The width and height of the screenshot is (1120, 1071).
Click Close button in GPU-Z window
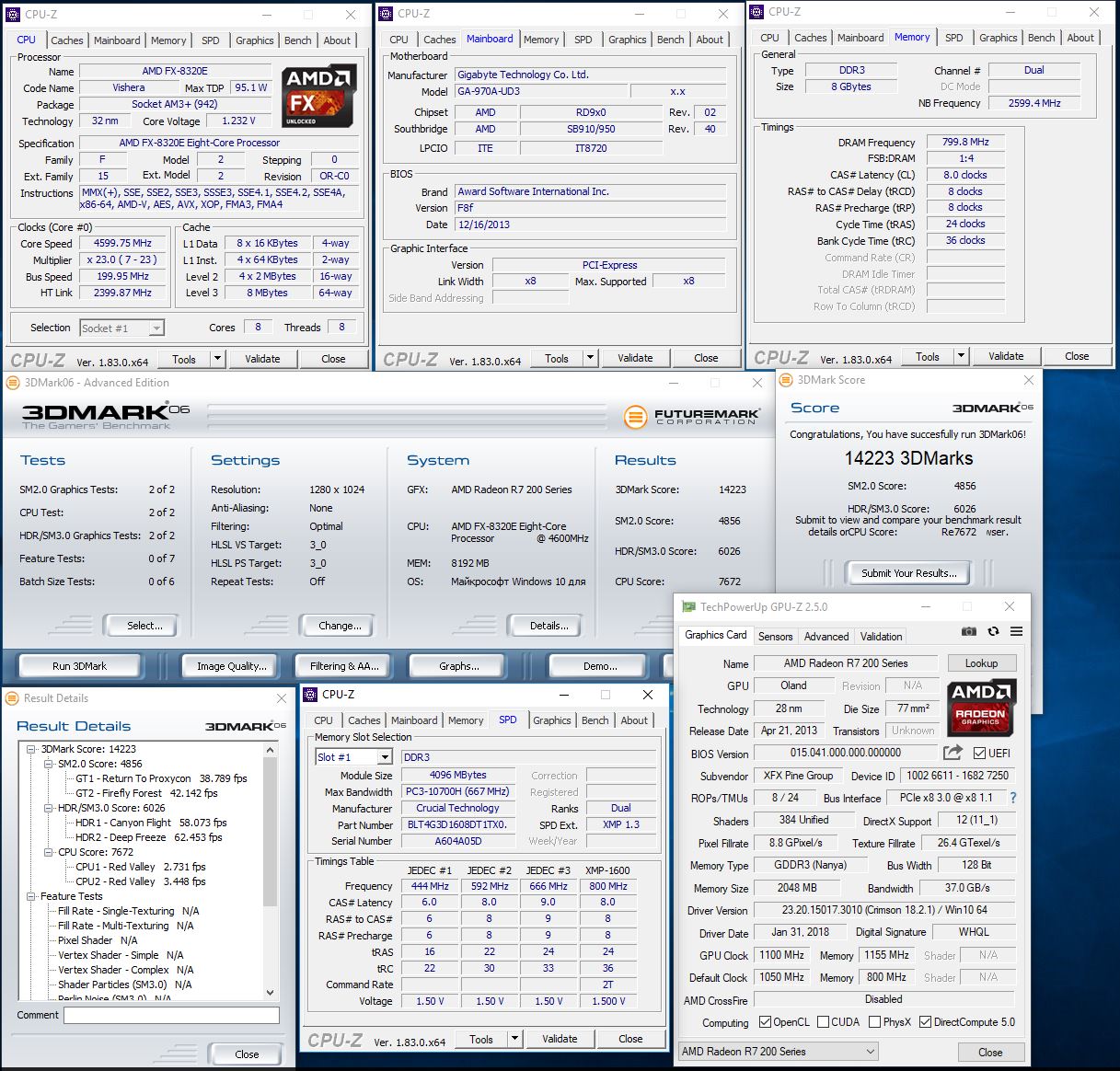point(990,1052)
